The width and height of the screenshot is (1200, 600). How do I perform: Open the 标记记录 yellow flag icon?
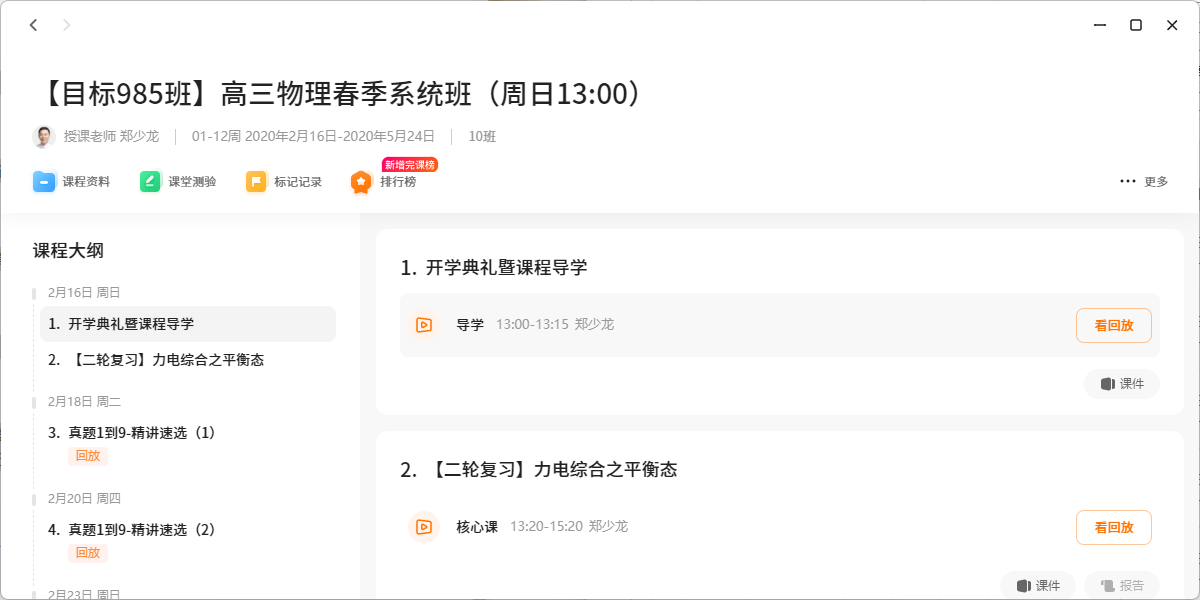coord(257,181)
